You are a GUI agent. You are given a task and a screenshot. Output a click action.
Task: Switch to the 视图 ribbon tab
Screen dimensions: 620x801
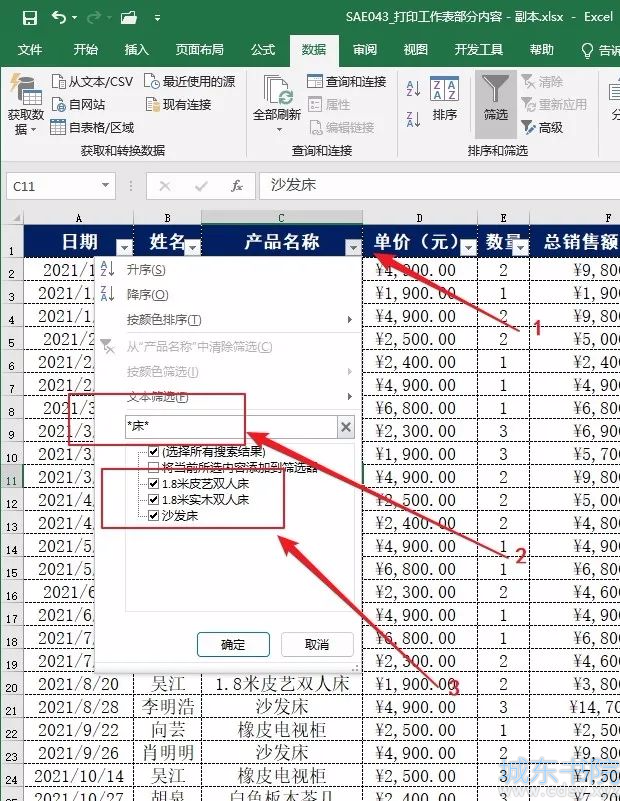coord(415,50)
